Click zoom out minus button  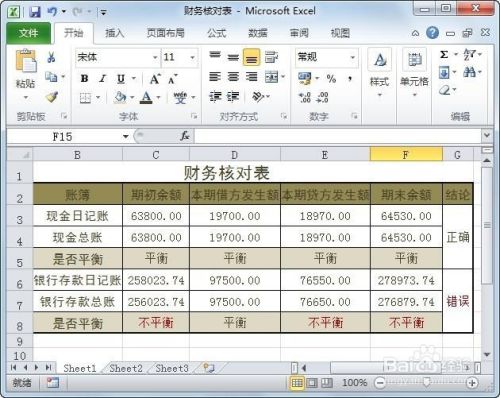click(380, 383)
